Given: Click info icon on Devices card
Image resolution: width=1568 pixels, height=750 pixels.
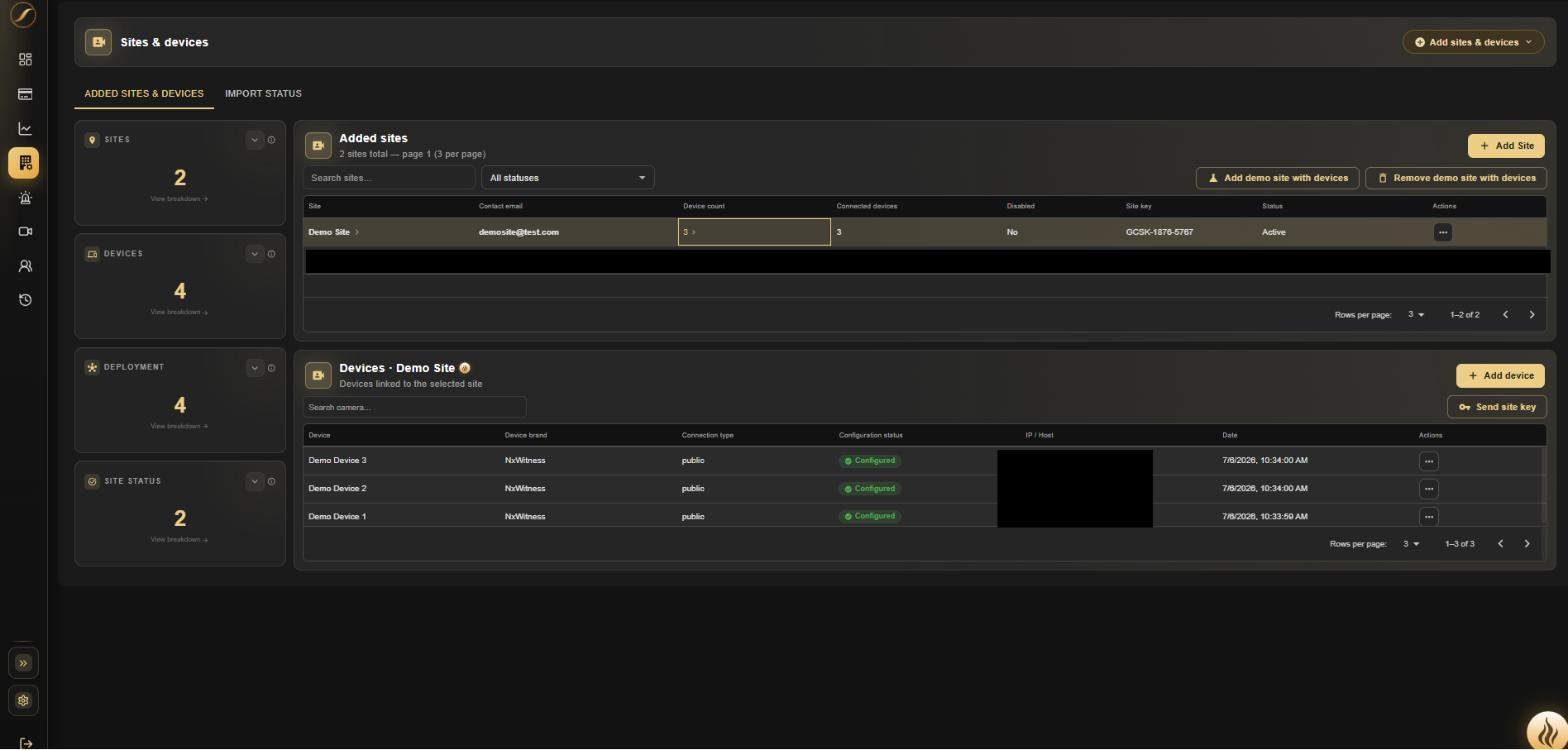Looking at the screenshot, I should [x=271, y=254].
